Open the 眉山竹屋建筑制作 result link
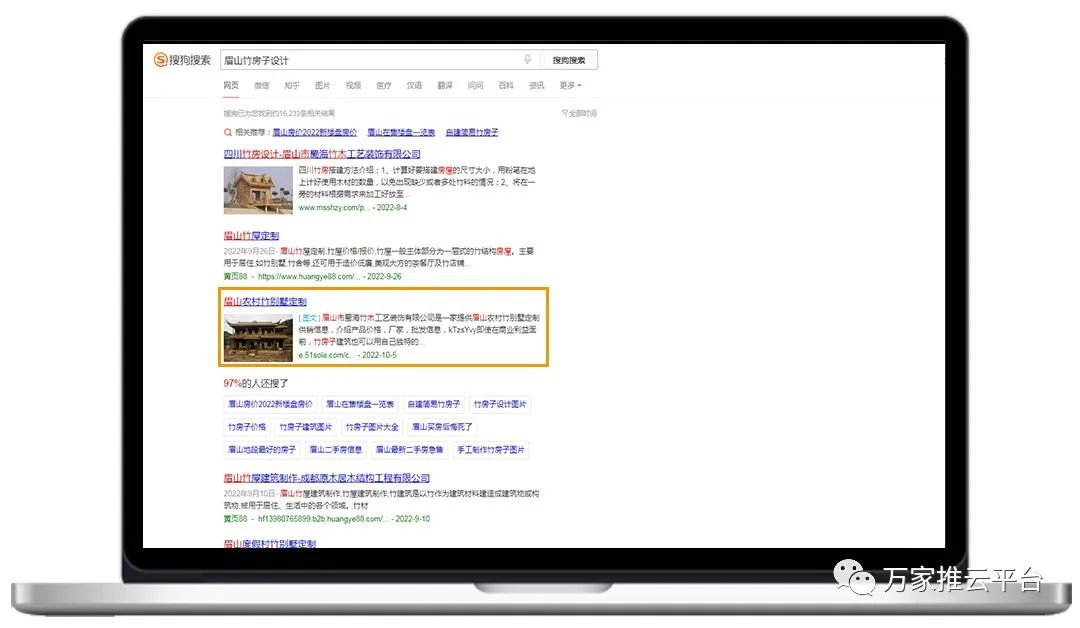This screenshot has height=628, width=1080. [x=326, y=478]
